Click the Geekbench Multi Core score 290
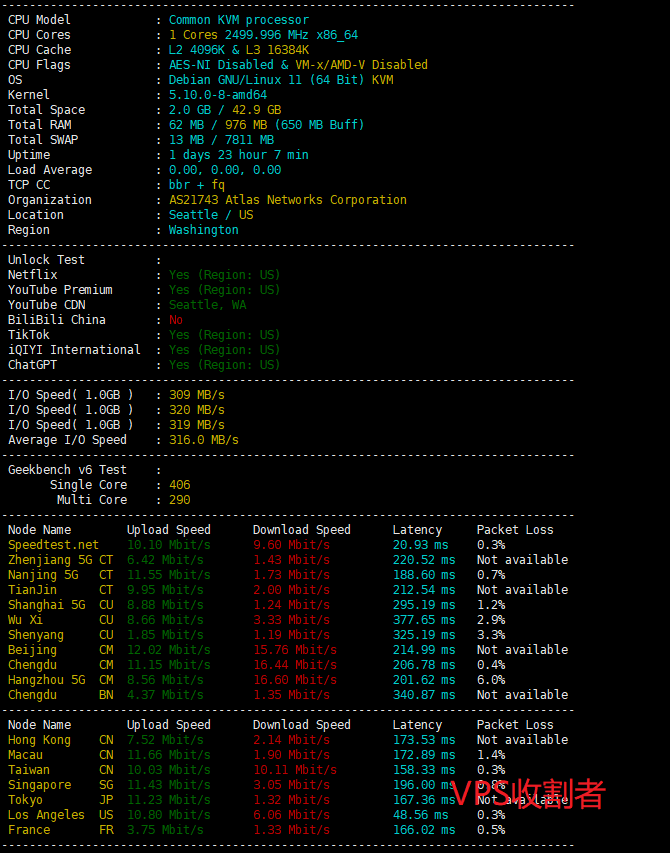Image resolution: width=670 pixels, height=853 pixels. pyautogui.click(x=179, y=500)
